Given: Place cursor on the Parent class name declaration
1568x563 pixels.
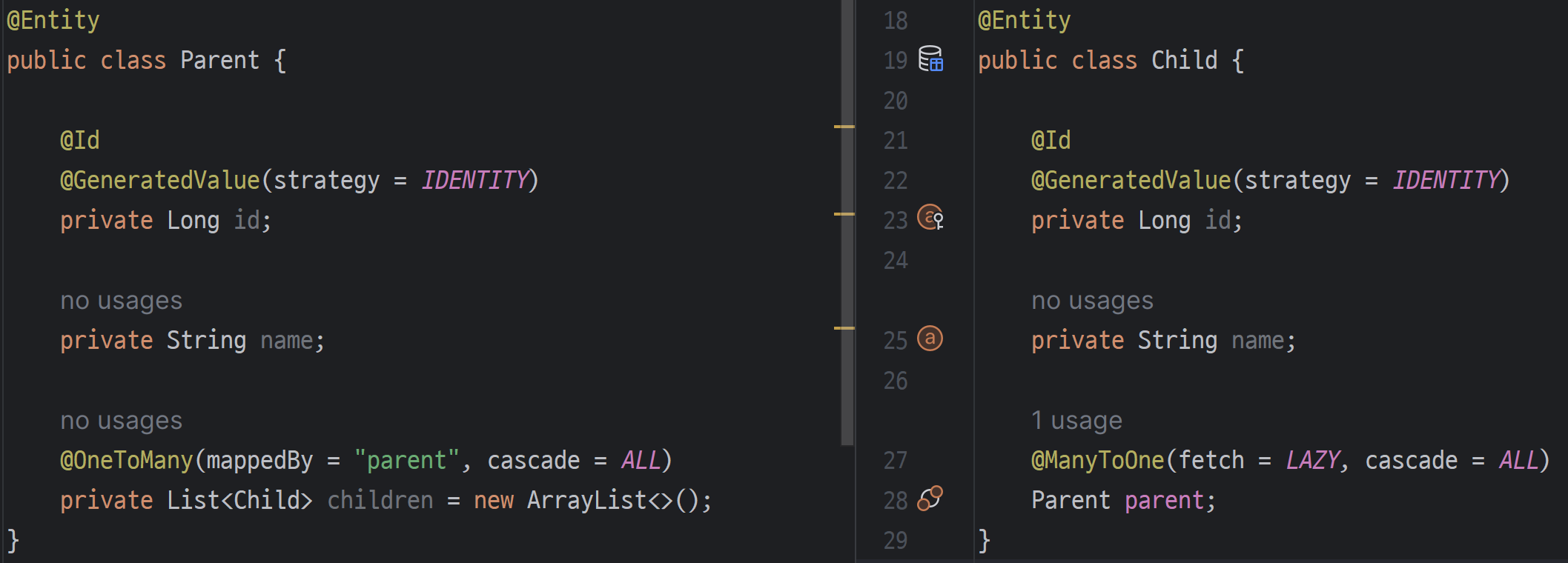Looking at the screenshot, I should (219, 61).
